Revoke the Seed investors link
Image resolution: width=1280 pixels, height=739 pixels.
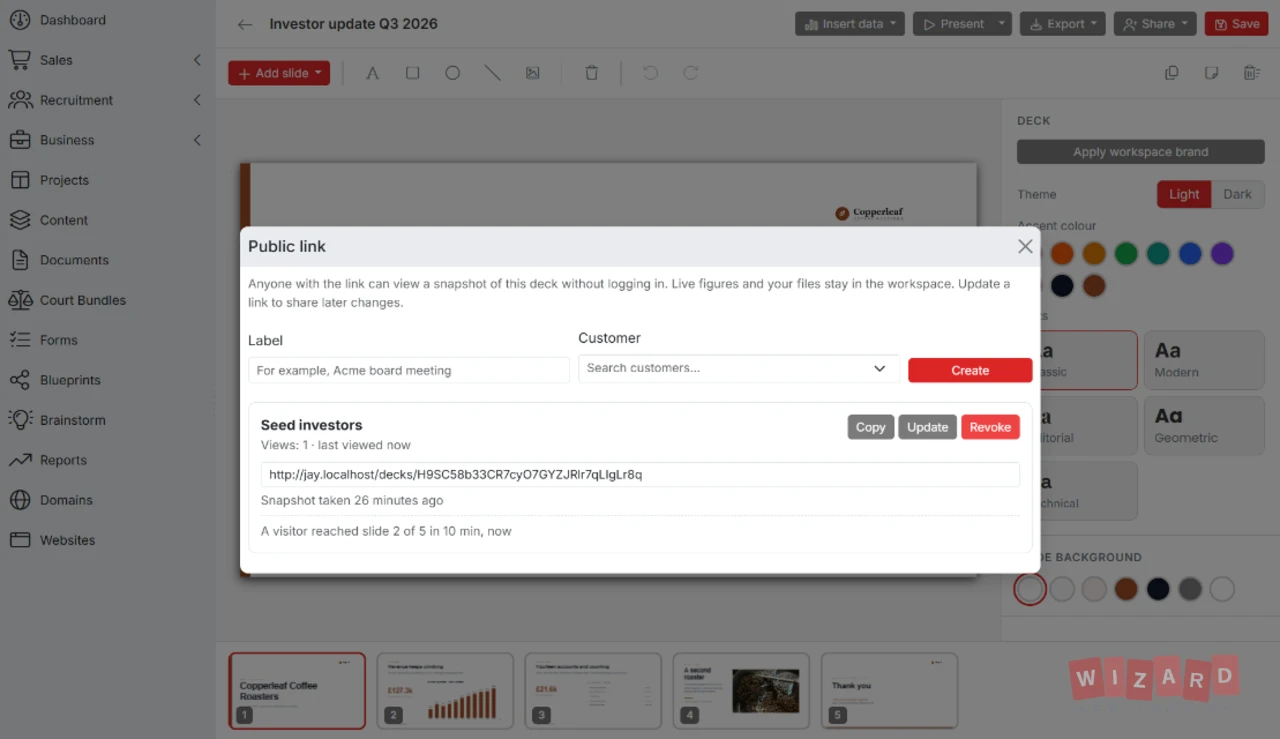pyautogui.click(x=990, y=427)
